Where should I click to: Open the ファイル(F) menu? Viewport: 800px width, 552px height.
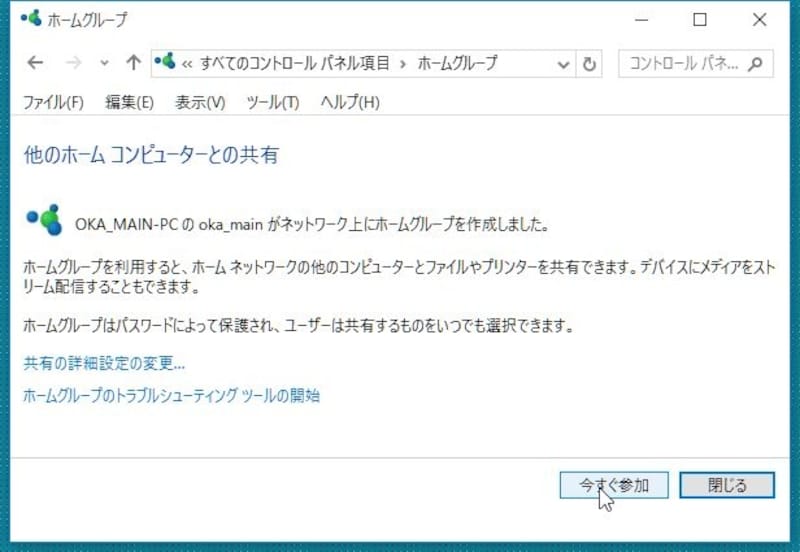[54, 102]
